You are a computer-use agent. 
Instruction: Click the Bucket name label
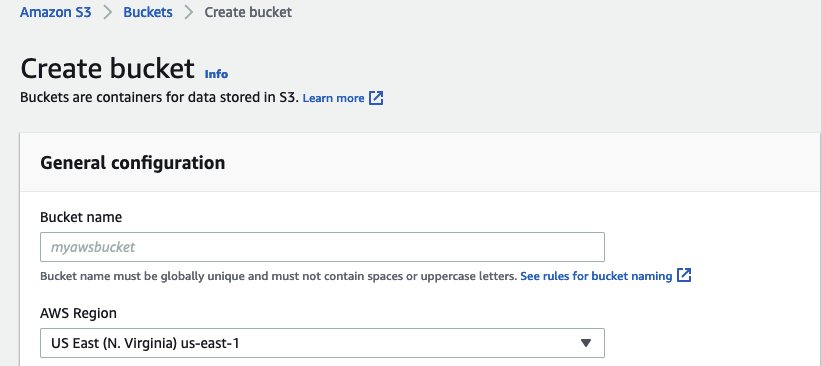pos(81,217)
